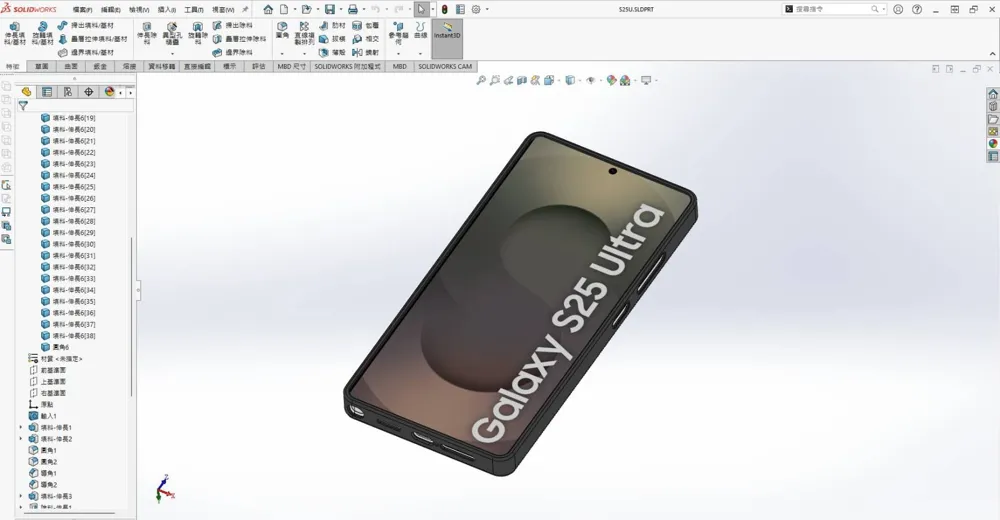Viewport: 1000px width, 520px height.
Task: Click the Edit Appearance color ball icon
Action: (x=611, y=80)
